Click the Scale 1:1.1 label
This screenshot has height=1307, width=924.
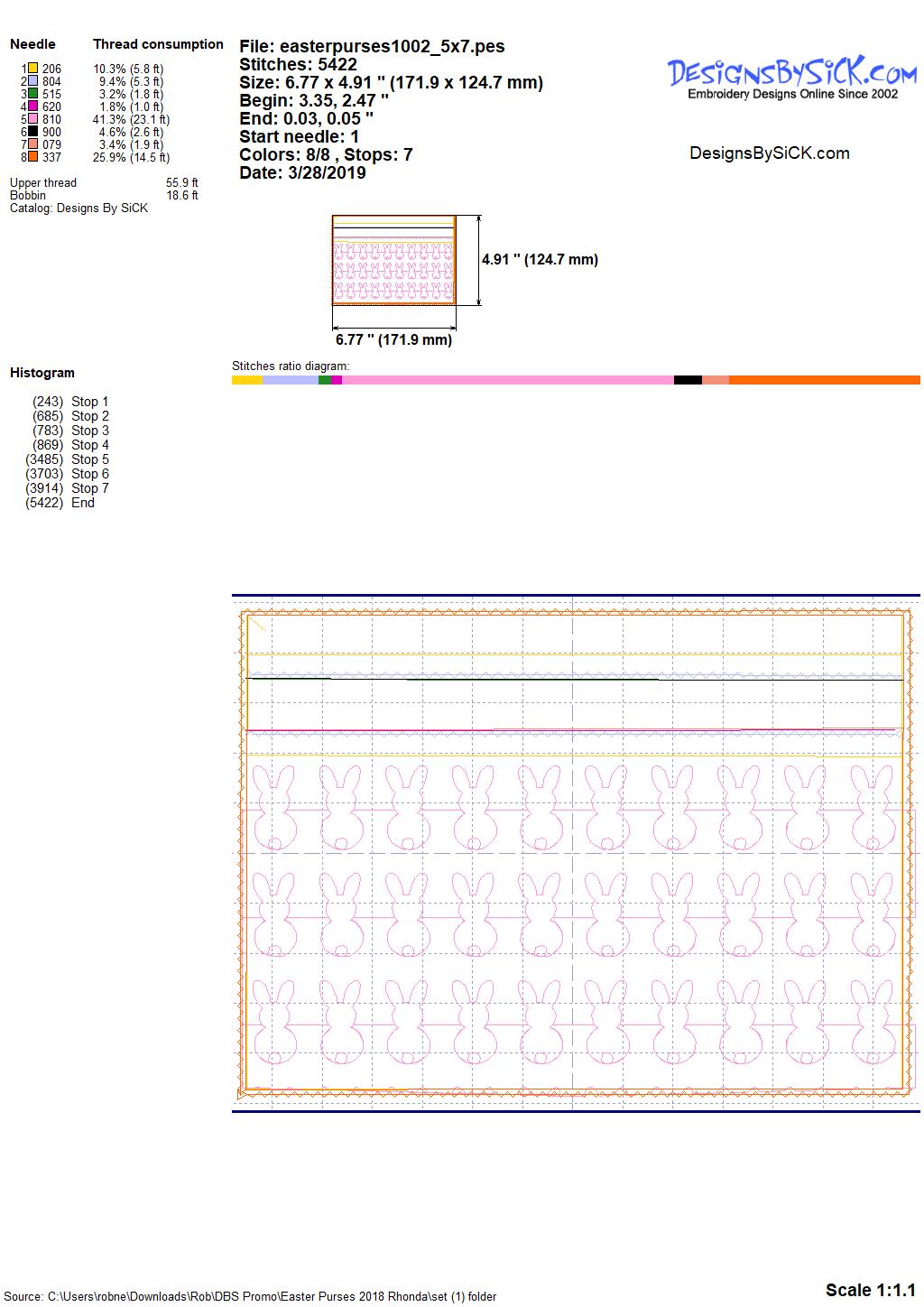[x=870, y=1290]
